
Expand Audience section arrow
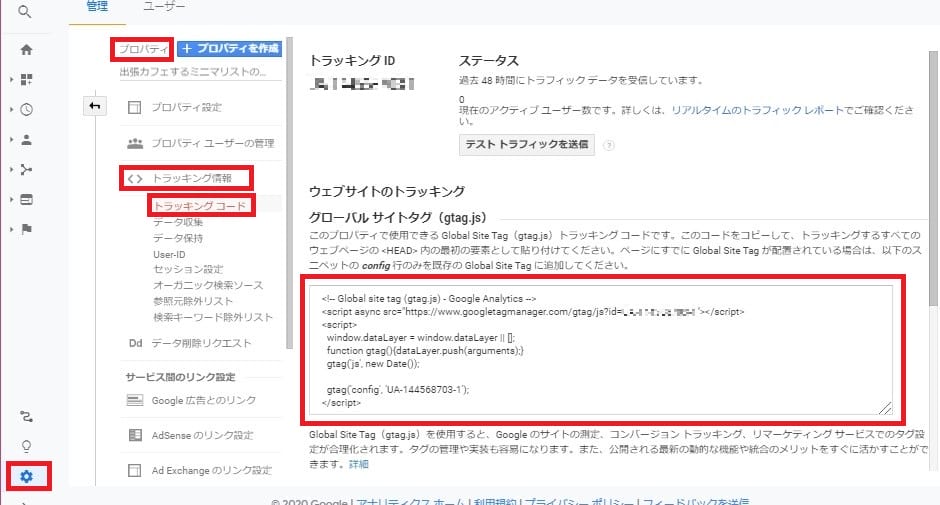[11, 140]
